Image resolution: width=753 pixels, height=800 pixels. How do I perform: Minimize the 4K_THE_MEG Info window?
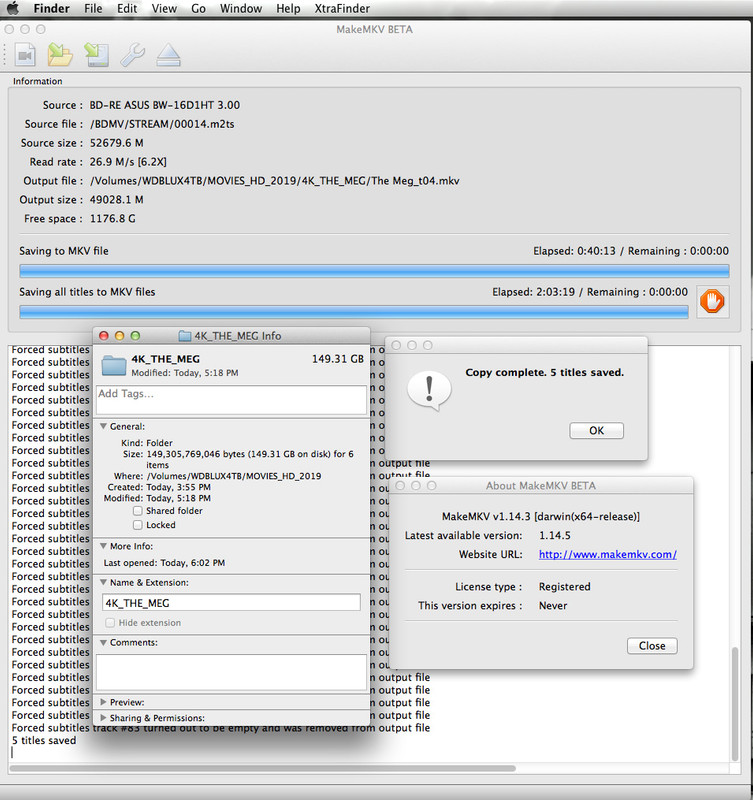pos(119,336)
